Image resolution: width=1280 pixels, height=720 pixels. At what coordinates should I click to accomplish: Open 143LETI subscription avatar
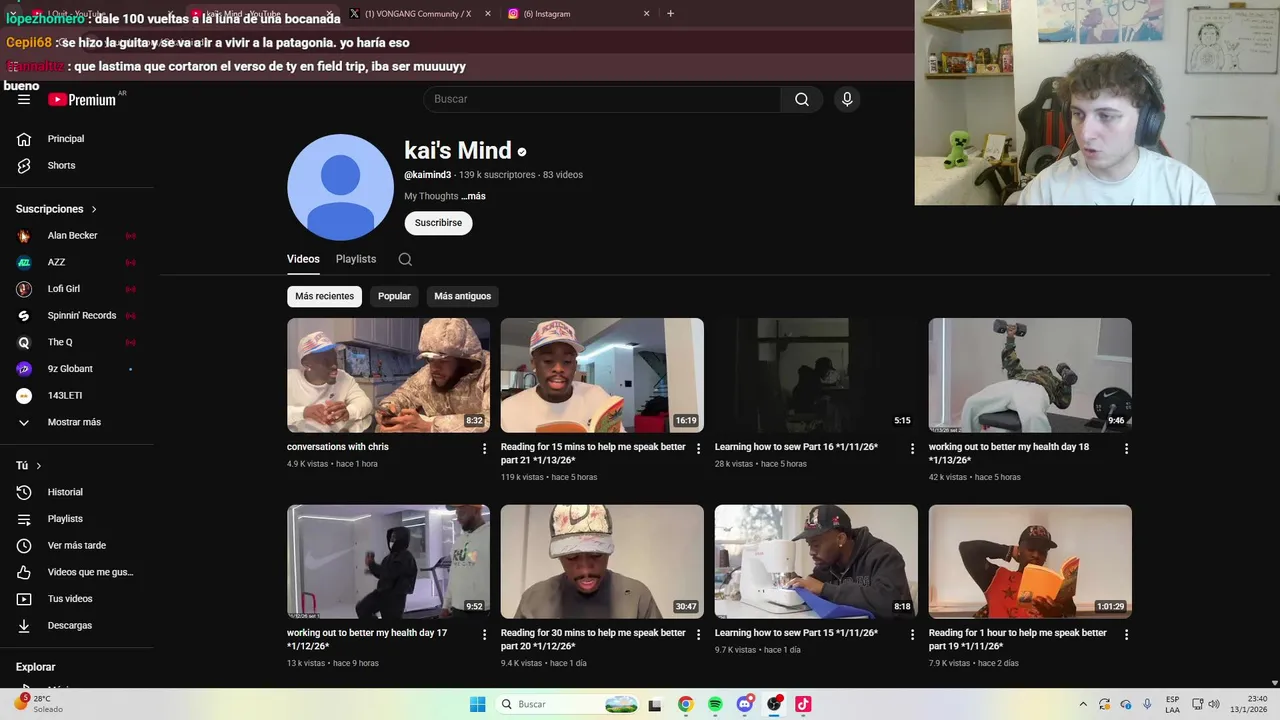tap(24, 396)
